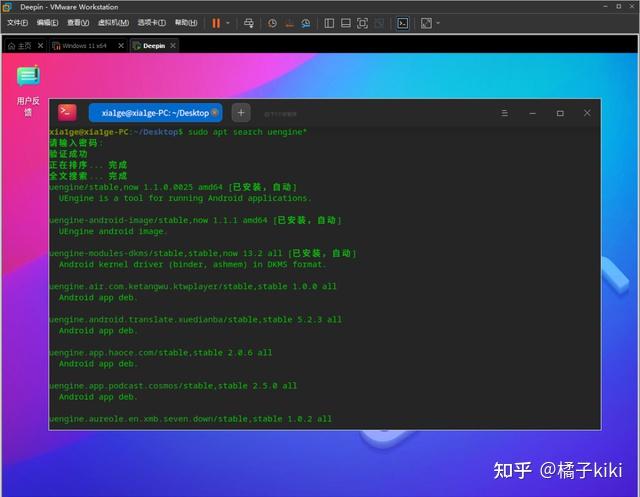Select the Deepin VM tab
640x497 pixels.
point(149,46)
